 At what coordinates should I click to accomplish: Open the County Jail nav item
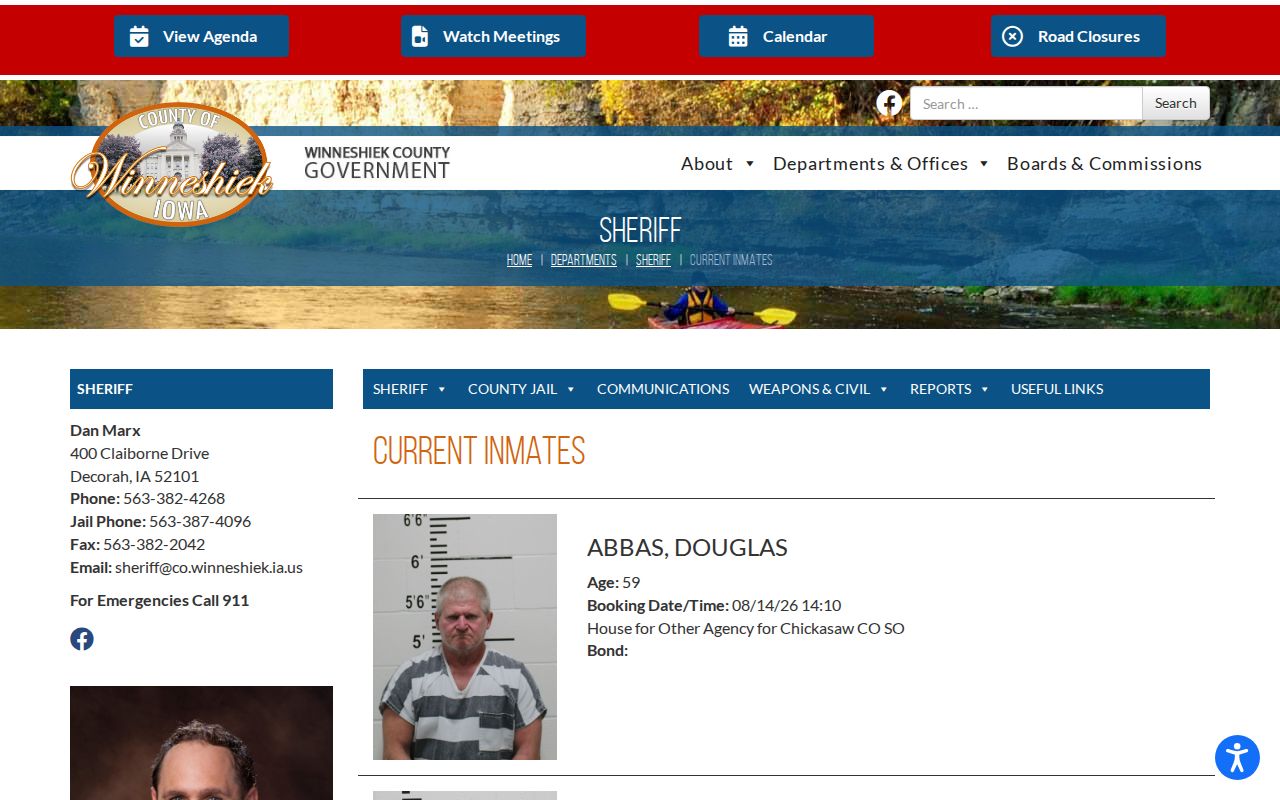point(512,389)
